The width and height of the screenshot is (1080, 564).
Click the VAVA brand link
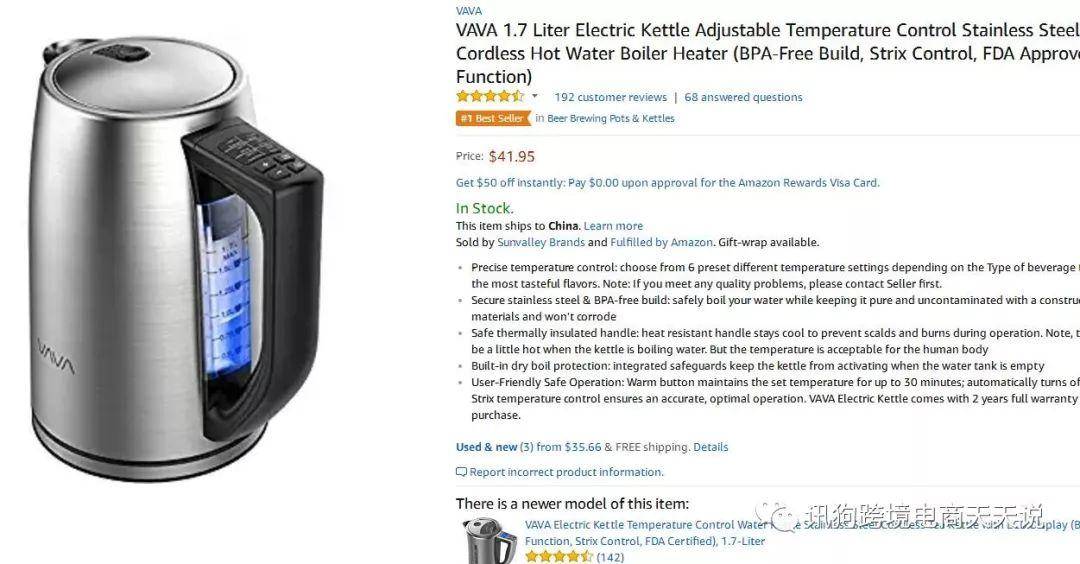(469, 10)
